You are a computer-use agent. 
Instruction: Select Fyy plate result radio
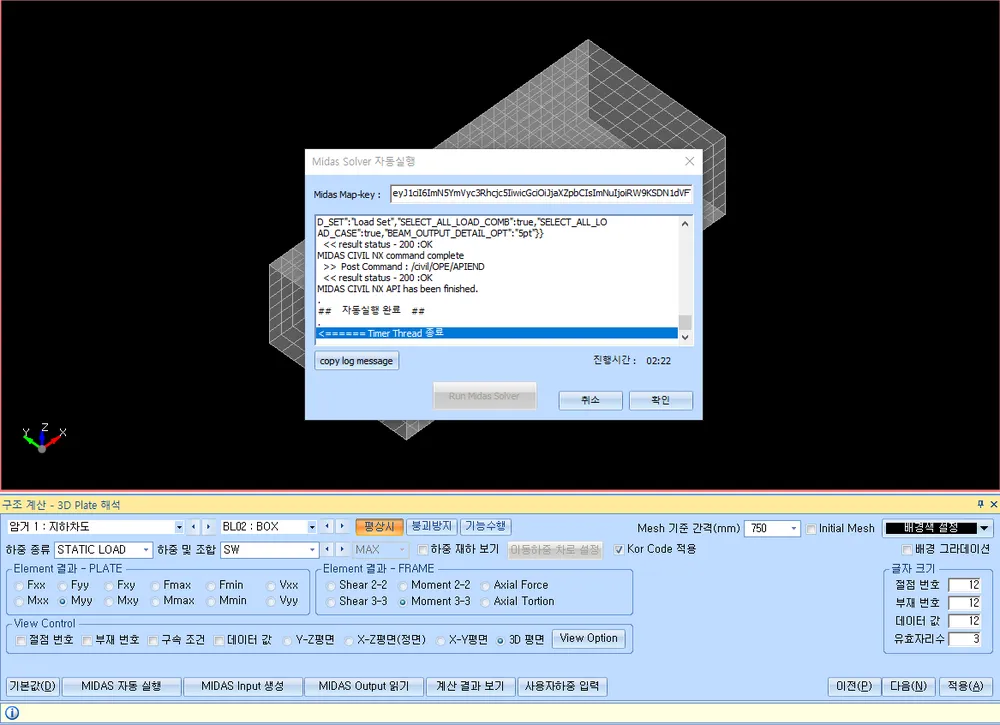coord(62,585)
